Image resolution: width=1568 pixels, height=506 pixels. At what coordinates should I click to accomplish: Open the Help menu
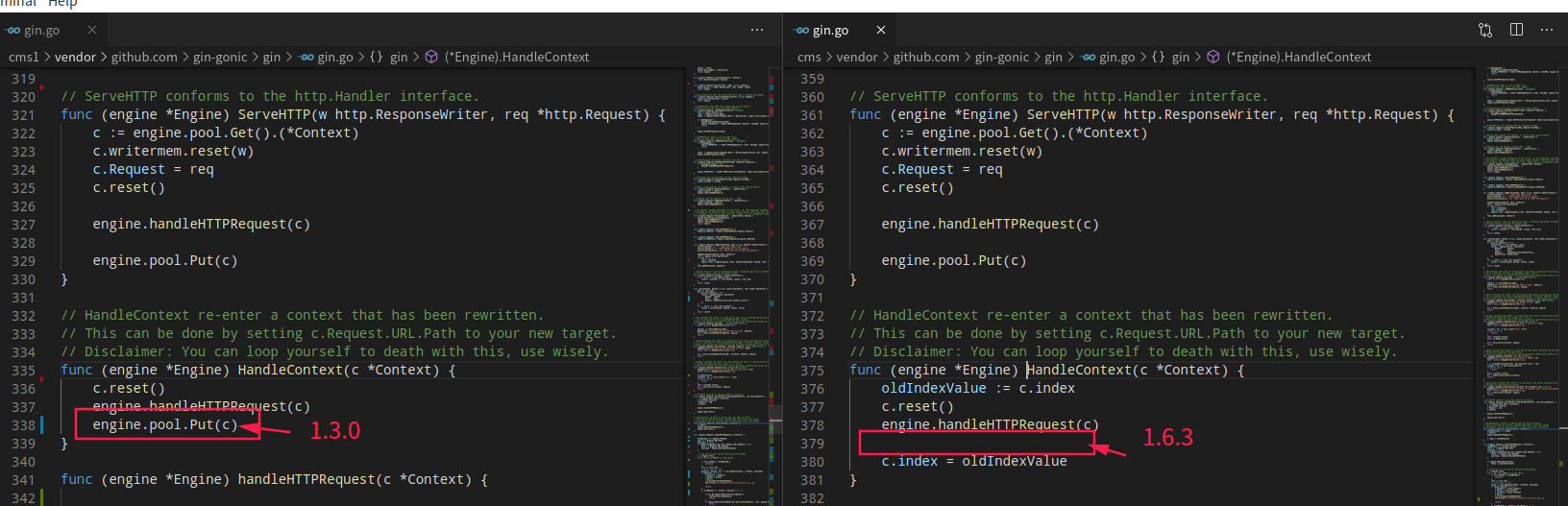coord(62,4)
